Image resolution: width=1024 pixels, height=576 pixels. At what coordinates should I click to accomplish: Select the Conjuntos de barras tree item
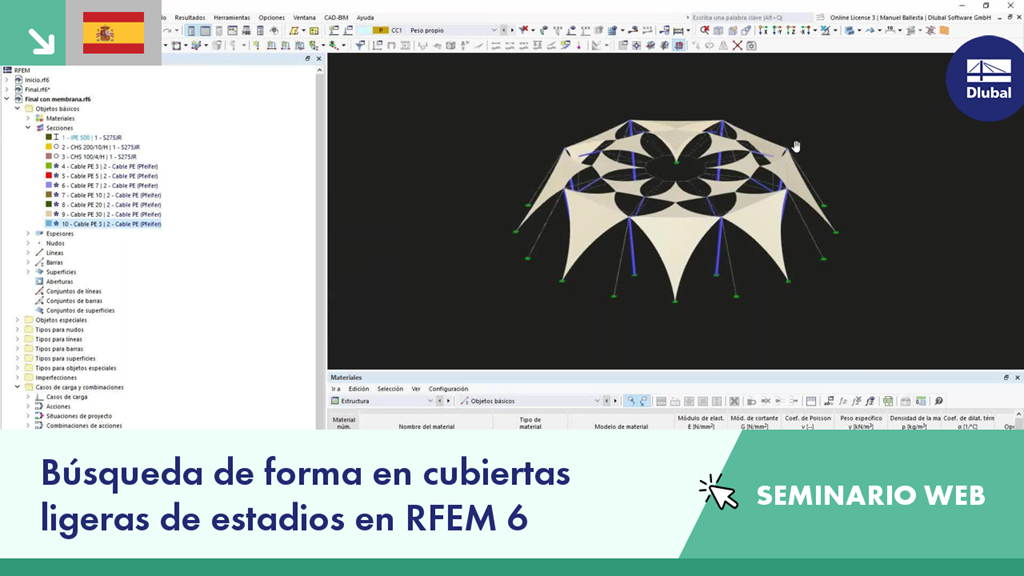(74, 301)
